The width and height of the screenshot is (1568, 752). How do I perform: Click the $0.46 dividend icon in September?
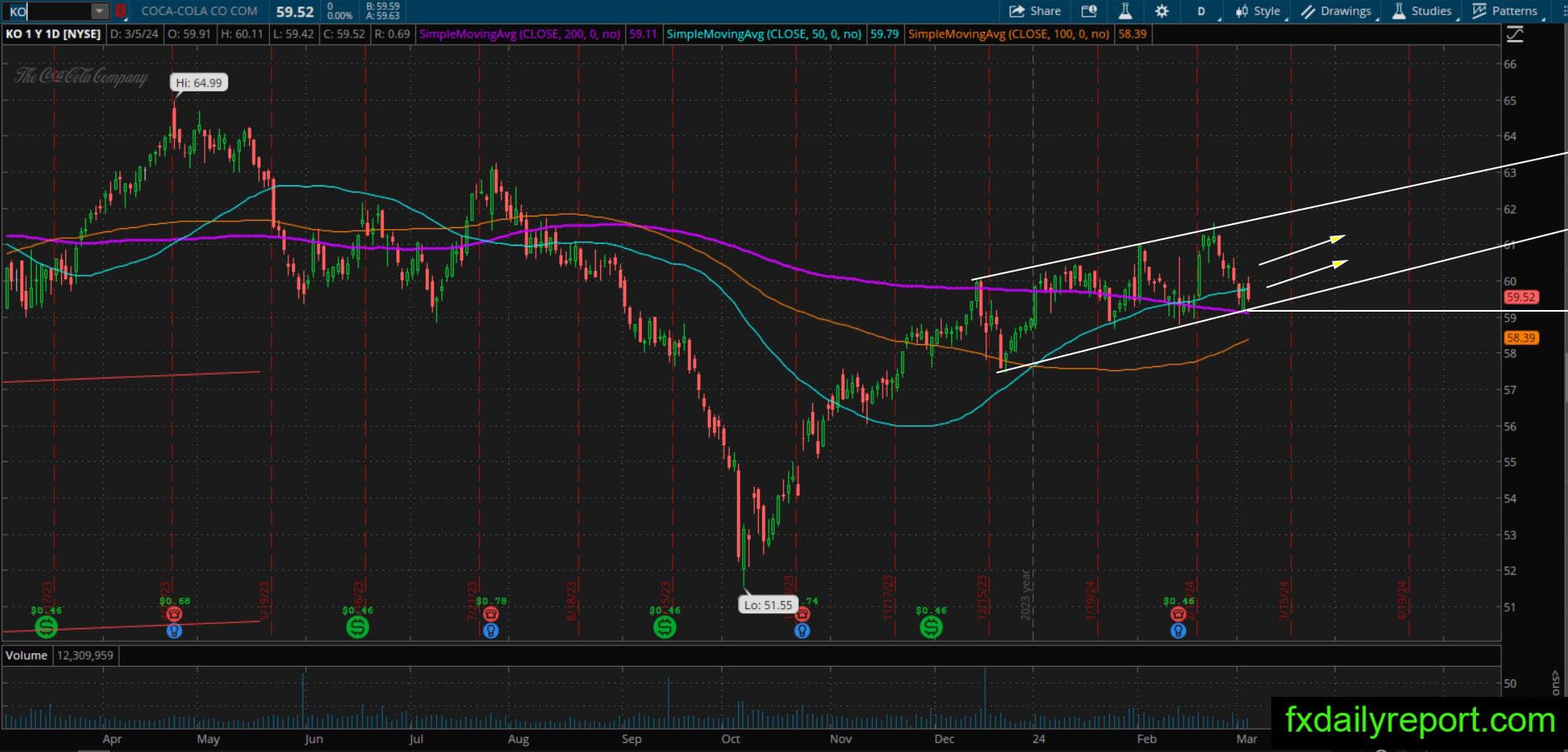click(x=664, y=627)
